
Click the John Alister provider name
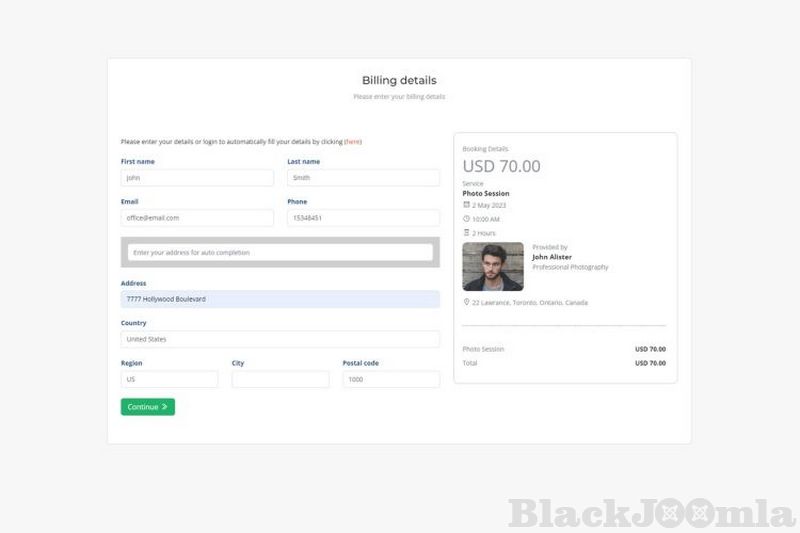[x=552, y=257]
